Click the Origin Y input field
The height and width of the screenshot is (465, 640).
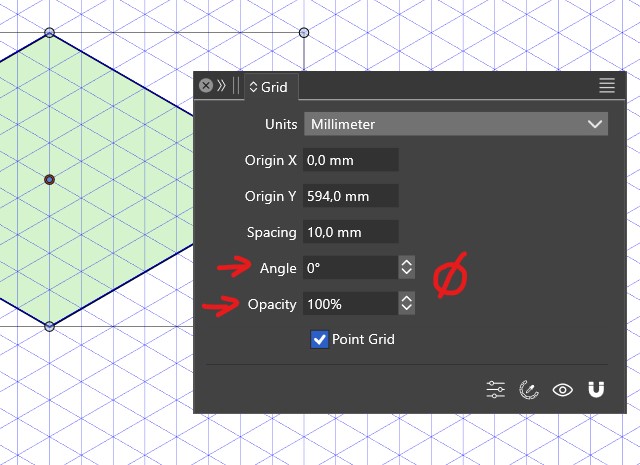point(351,196)
